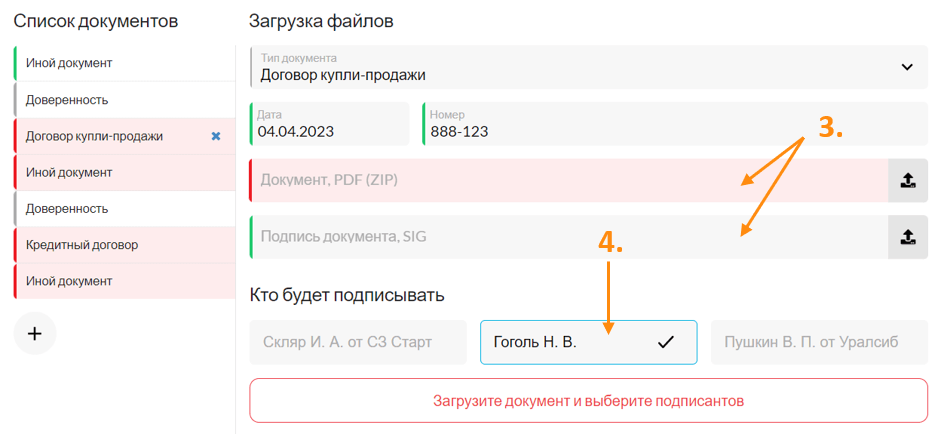The image size is (944, 434).
Task: Open the Иной документ entry below Кредитный договор
Action: 124,281
